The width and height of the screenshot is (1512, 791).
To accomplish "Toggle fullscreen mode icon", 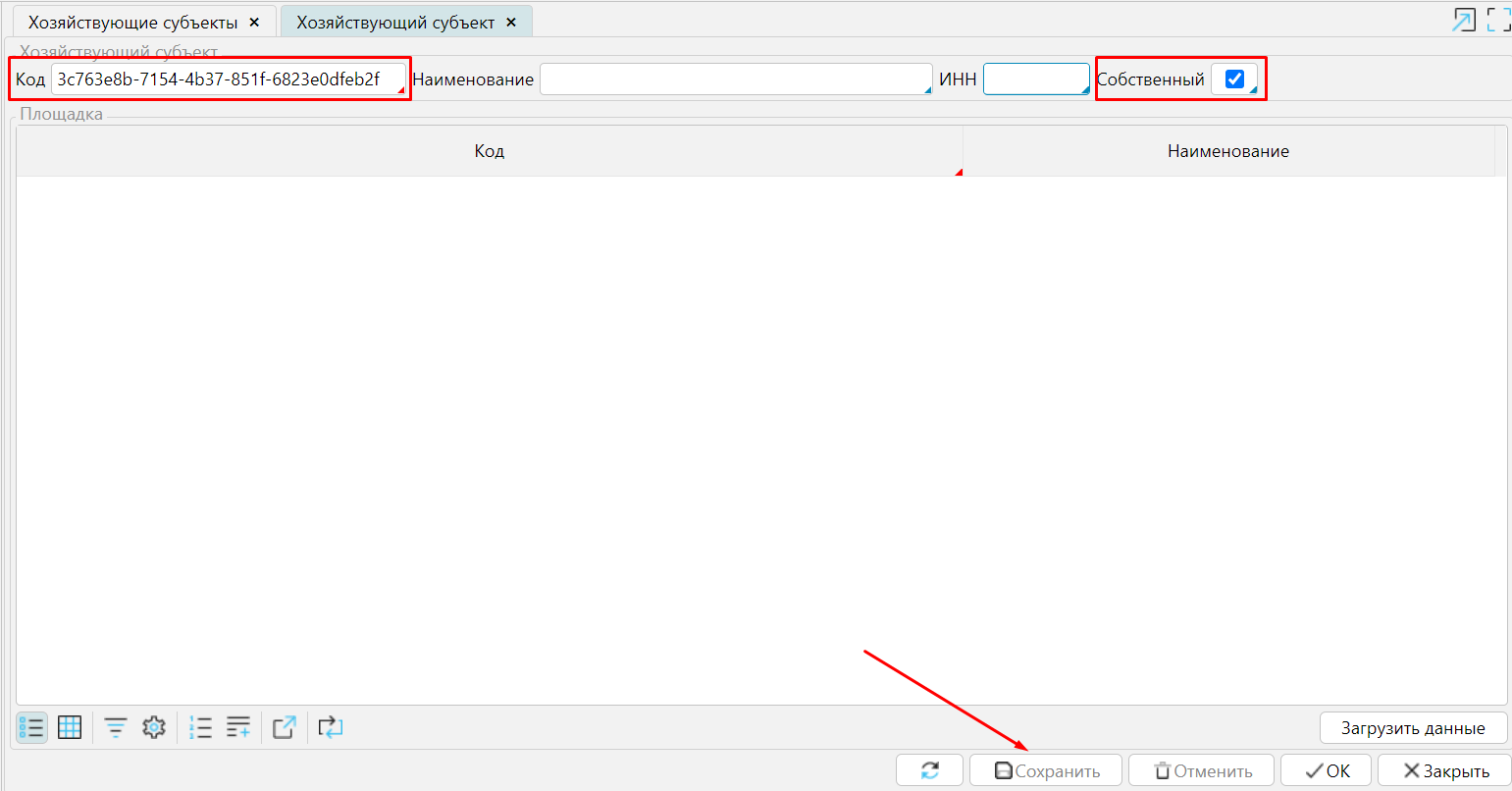I will tap(1498, 20).
